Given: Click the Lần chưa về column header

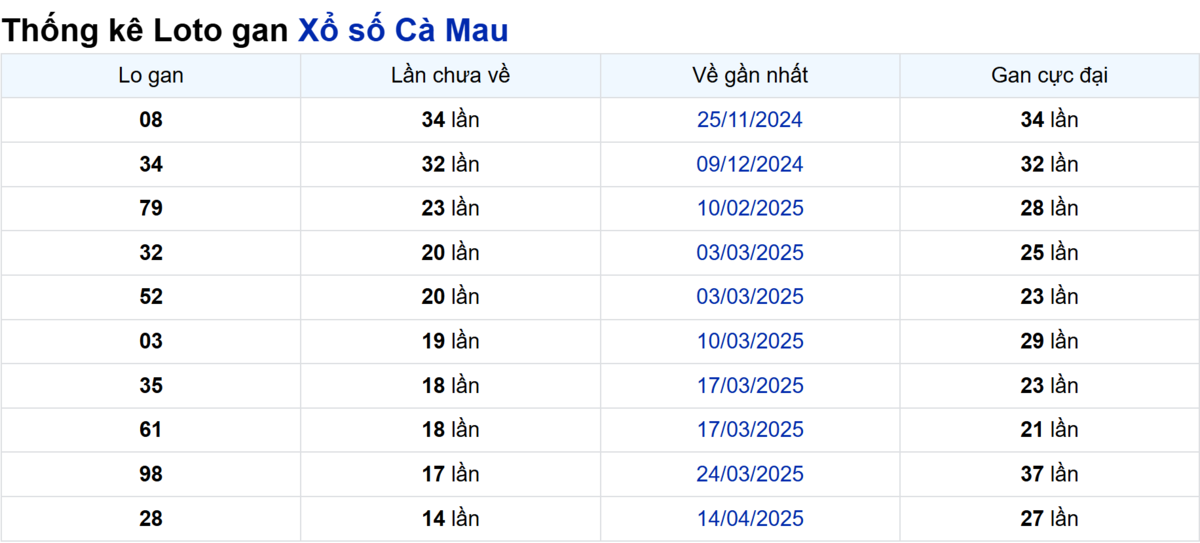Looking at the screenshot, I should tap(451, 75).
